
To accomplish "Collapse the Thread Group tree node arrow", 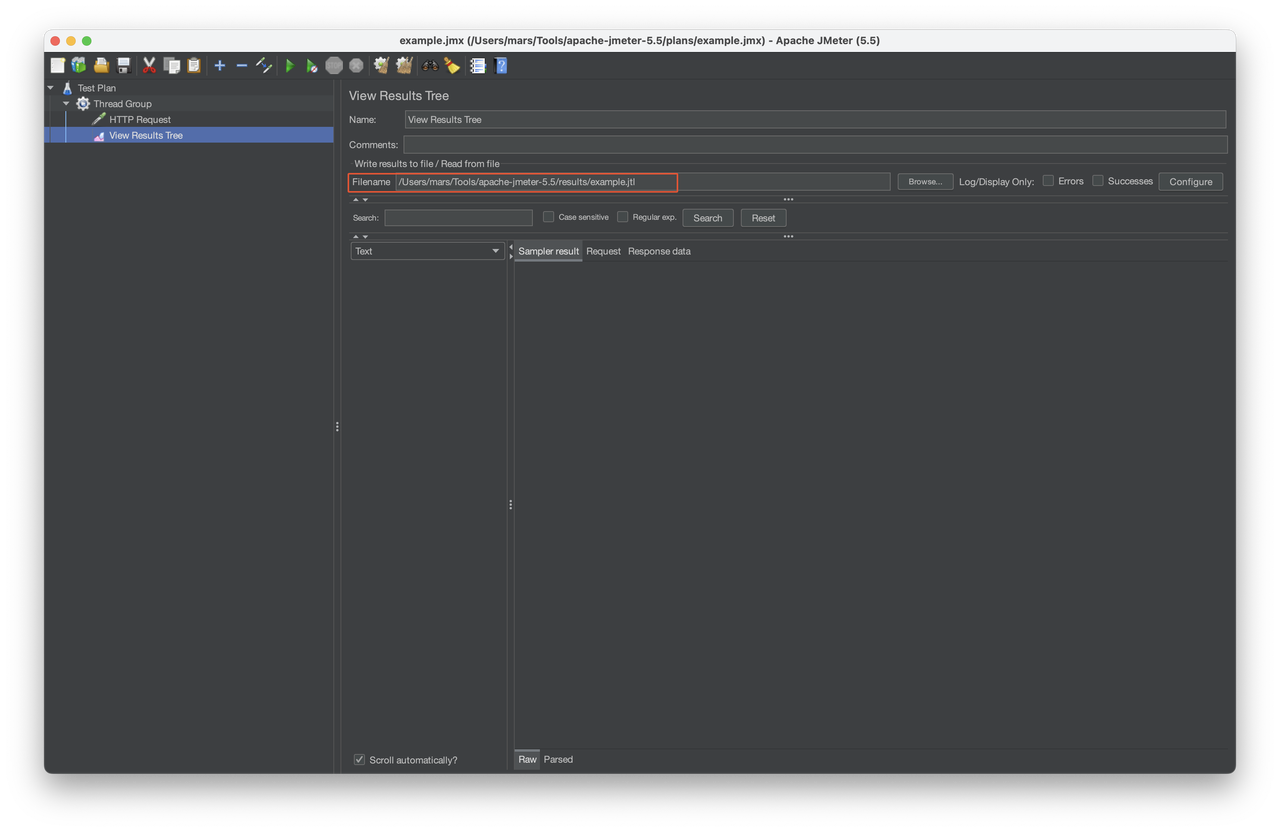I will coord(66,104).
